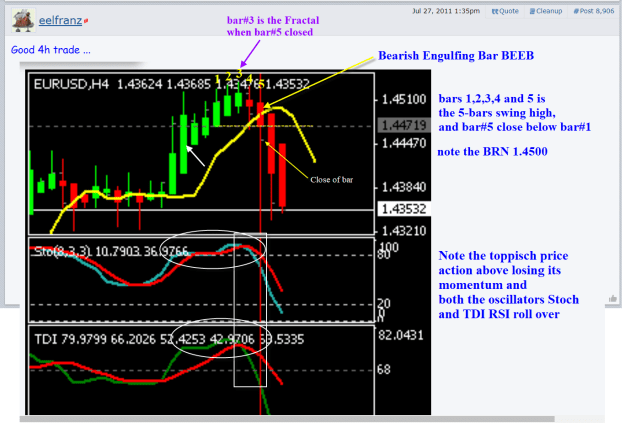Click the 1.43532 price label
The width and height of the screenshot is (625, 427).
click(404, 209)
